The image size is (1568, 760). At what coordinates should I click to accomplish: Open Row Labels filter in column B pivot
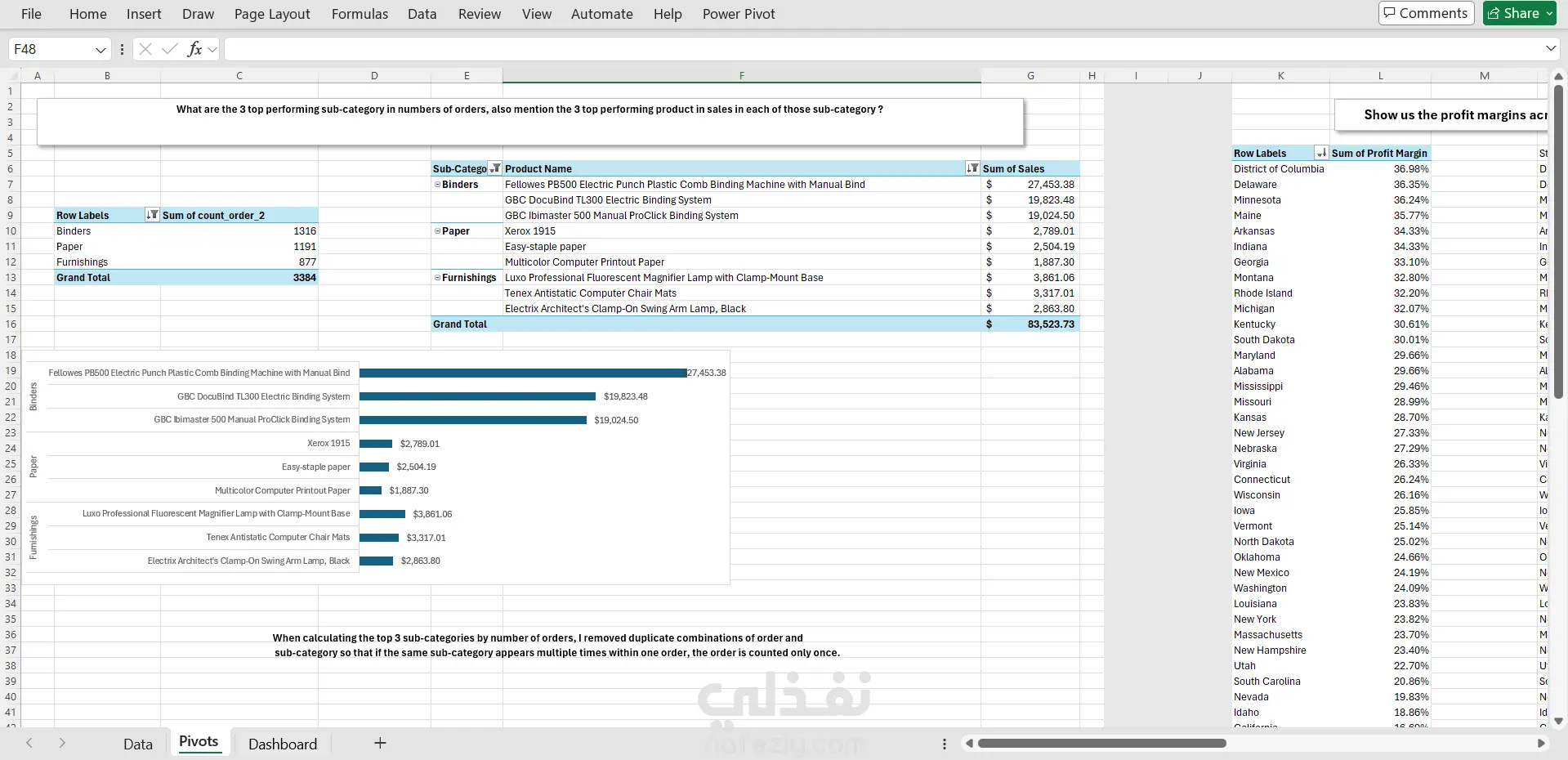pos(152,215)
